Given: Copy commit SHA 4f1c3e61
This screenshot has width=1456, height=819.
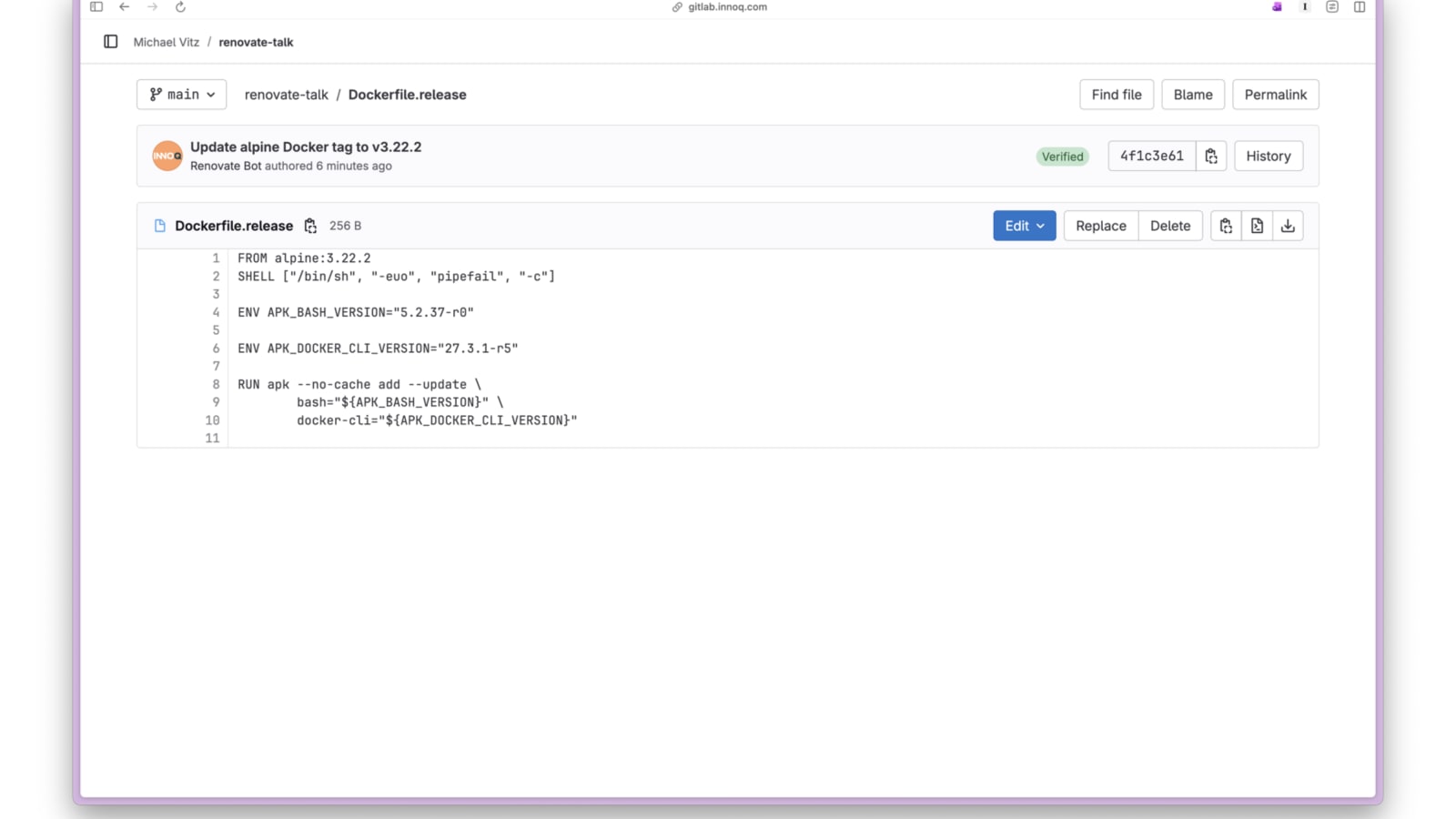Looking at the screenshot, I should (1211, 157).
